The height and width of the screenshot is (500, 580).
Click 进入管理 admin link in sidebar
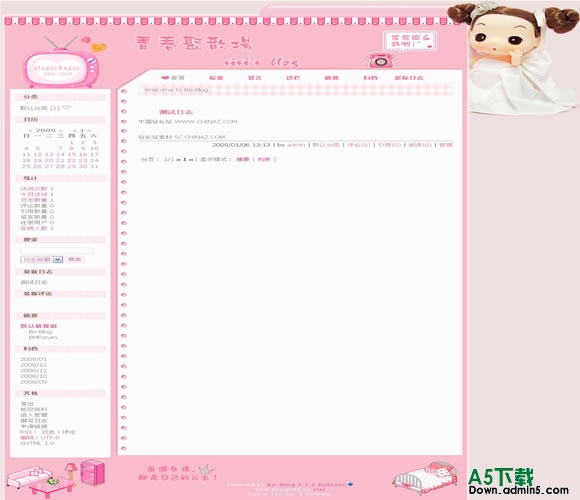pos(34,415)
